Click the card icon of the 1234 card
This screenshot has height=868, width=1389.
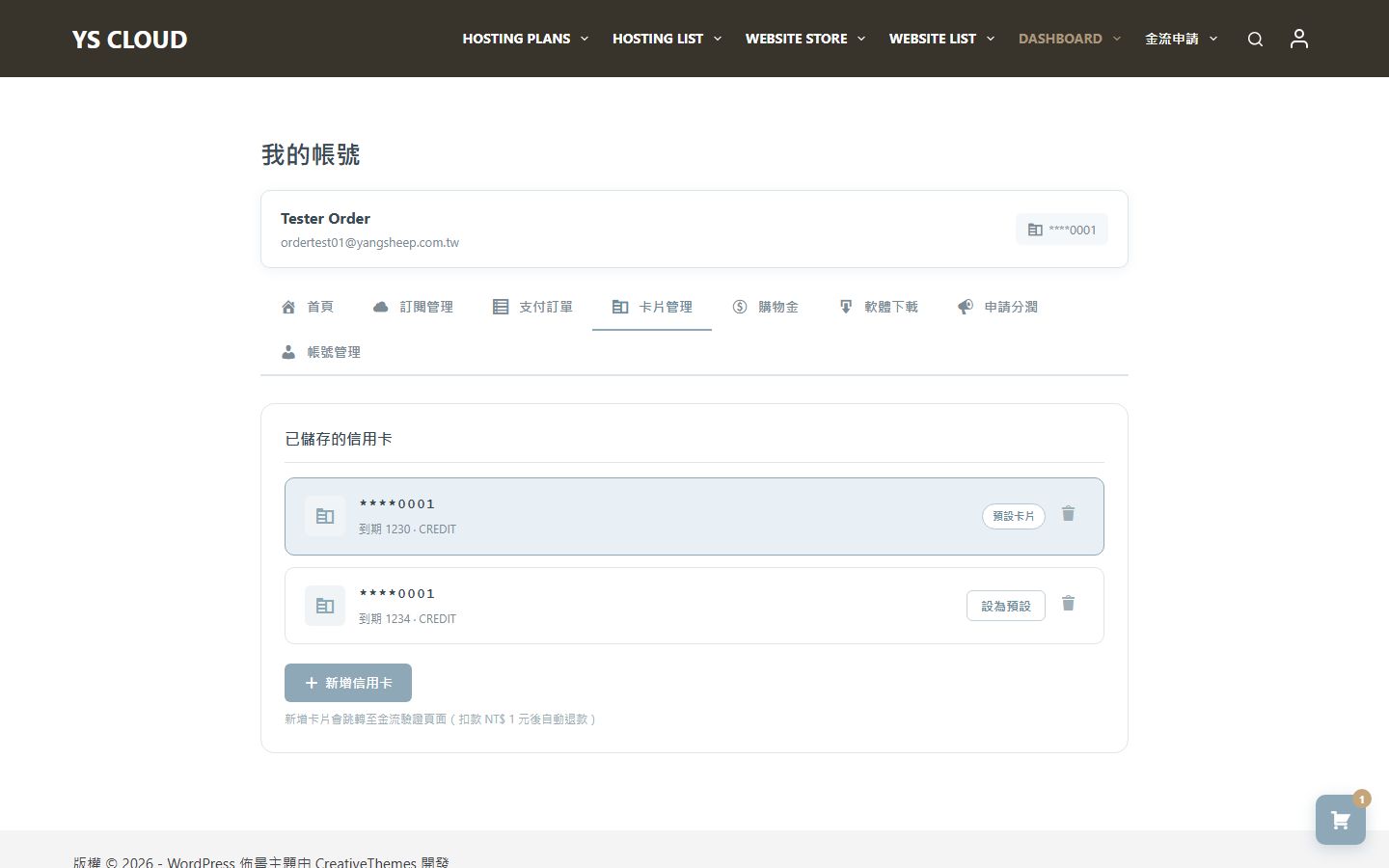tap(325, 606)
